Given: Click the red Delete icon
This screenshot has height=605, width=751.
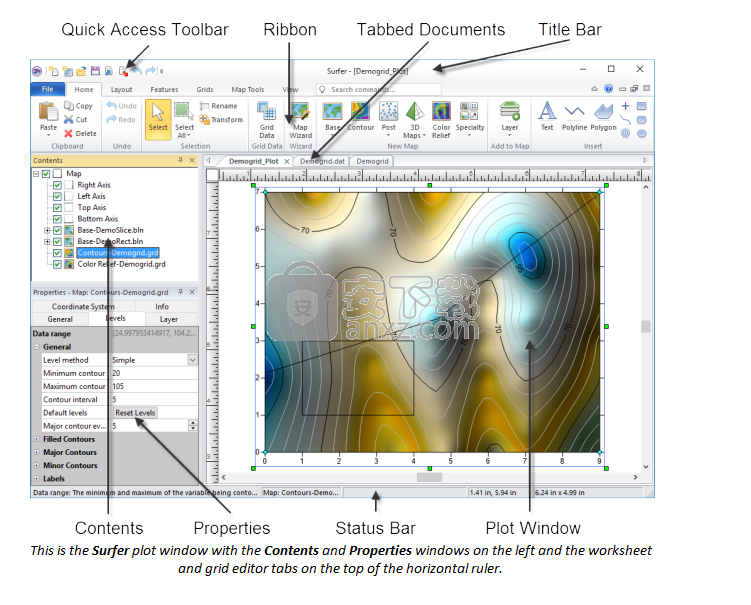Looking at the screenshot, I should pyautogui.click(x=69, y=134).
